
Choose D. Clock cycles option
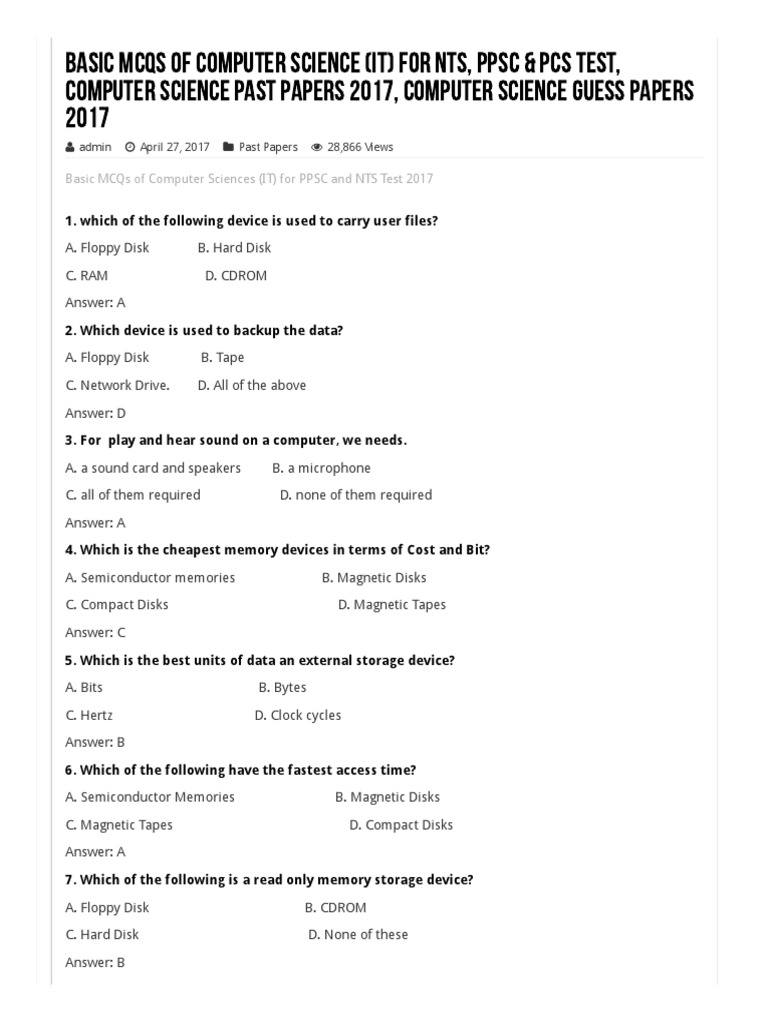(x=298, y=715)
